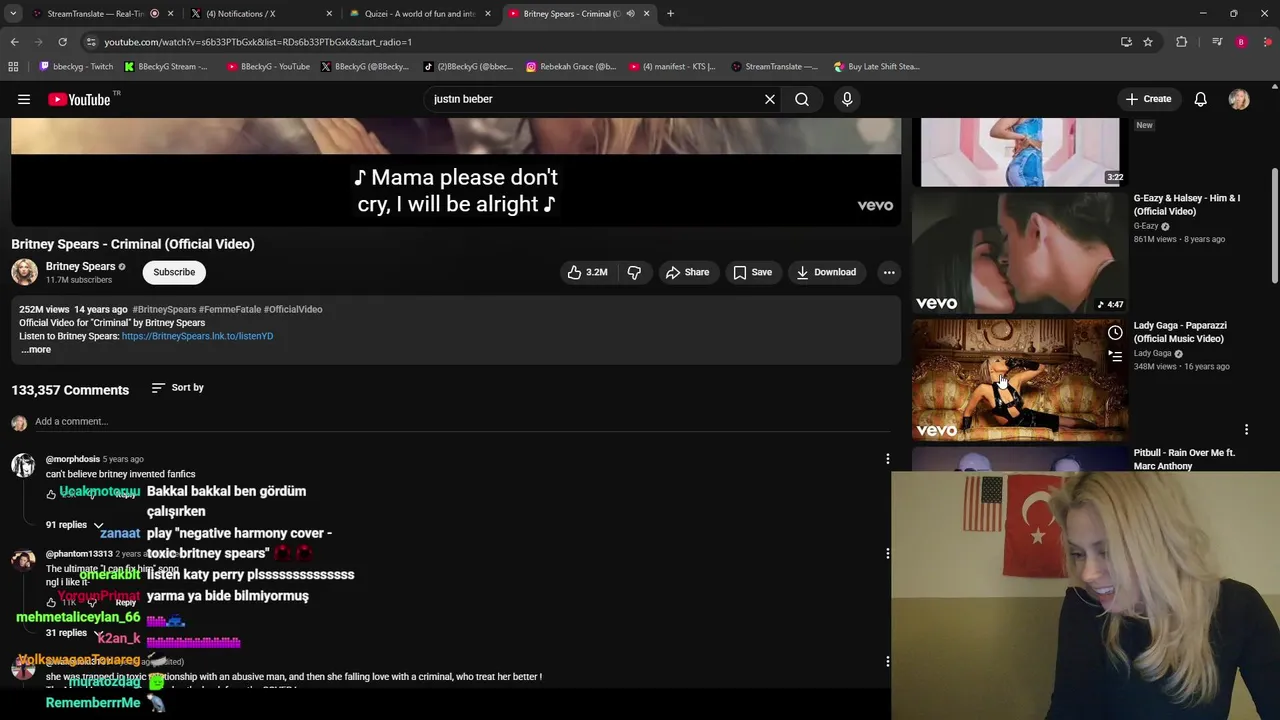
Task: Click the Add a comment field
Action: [x=460, y=422]
